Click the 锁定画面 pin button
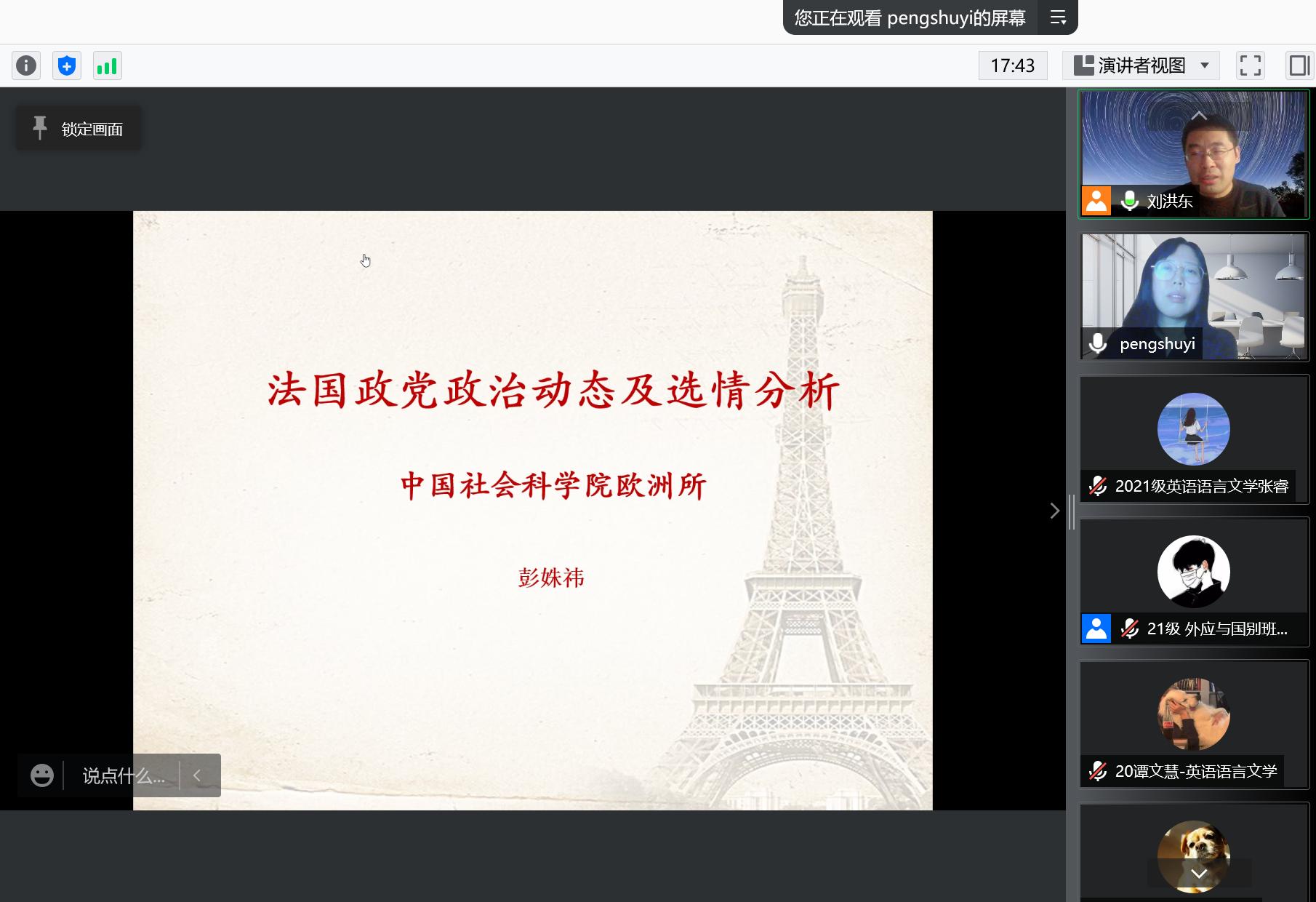1316x902 pixels. (79, 129)
